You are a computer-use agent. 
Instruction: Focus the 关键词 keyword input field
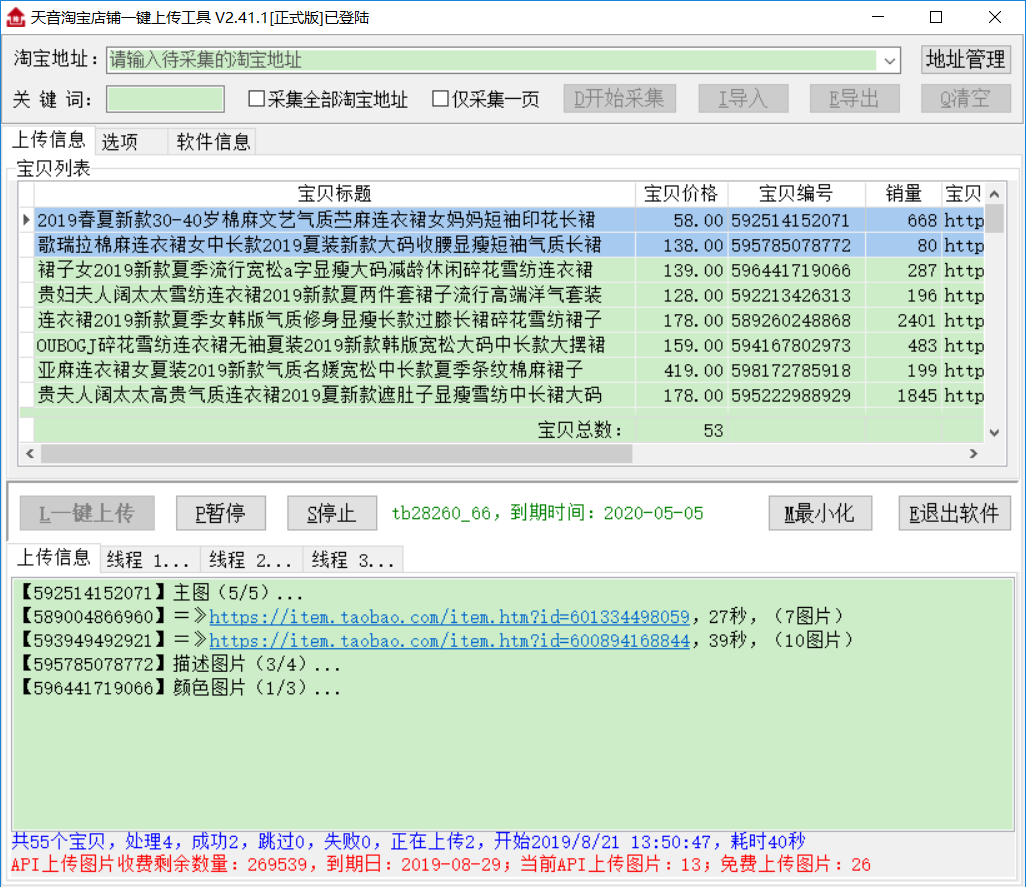pyautogui.click(x=165, y=99)
